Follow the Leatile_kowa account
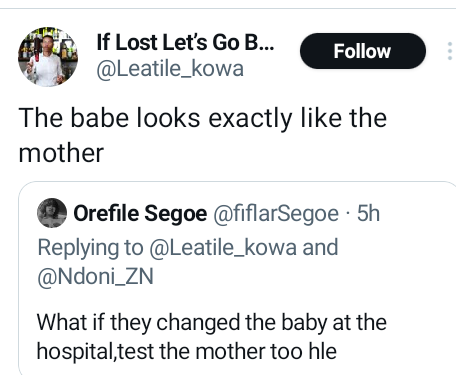Image resolution: width=456 pixels, height=375 pixels. (x=363, y=51)
